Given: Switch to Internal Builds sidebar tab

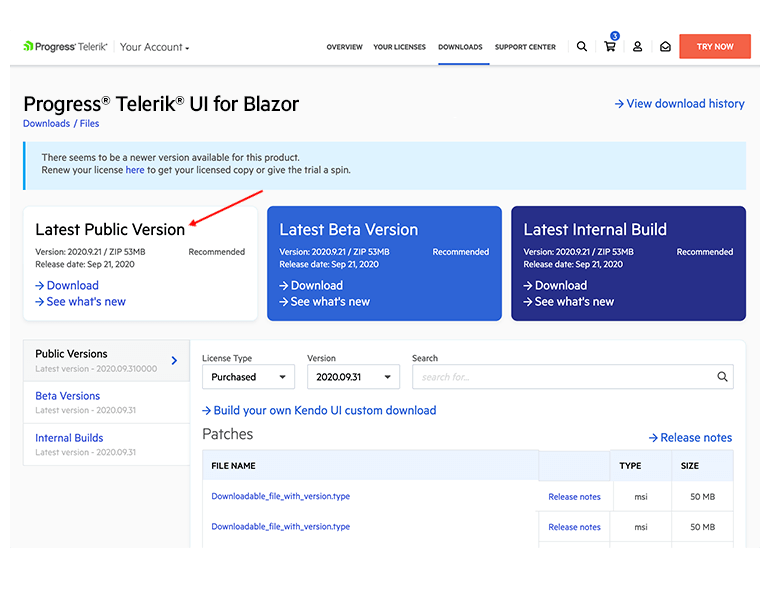Looking at the screenshot, I should coord(107,444).
